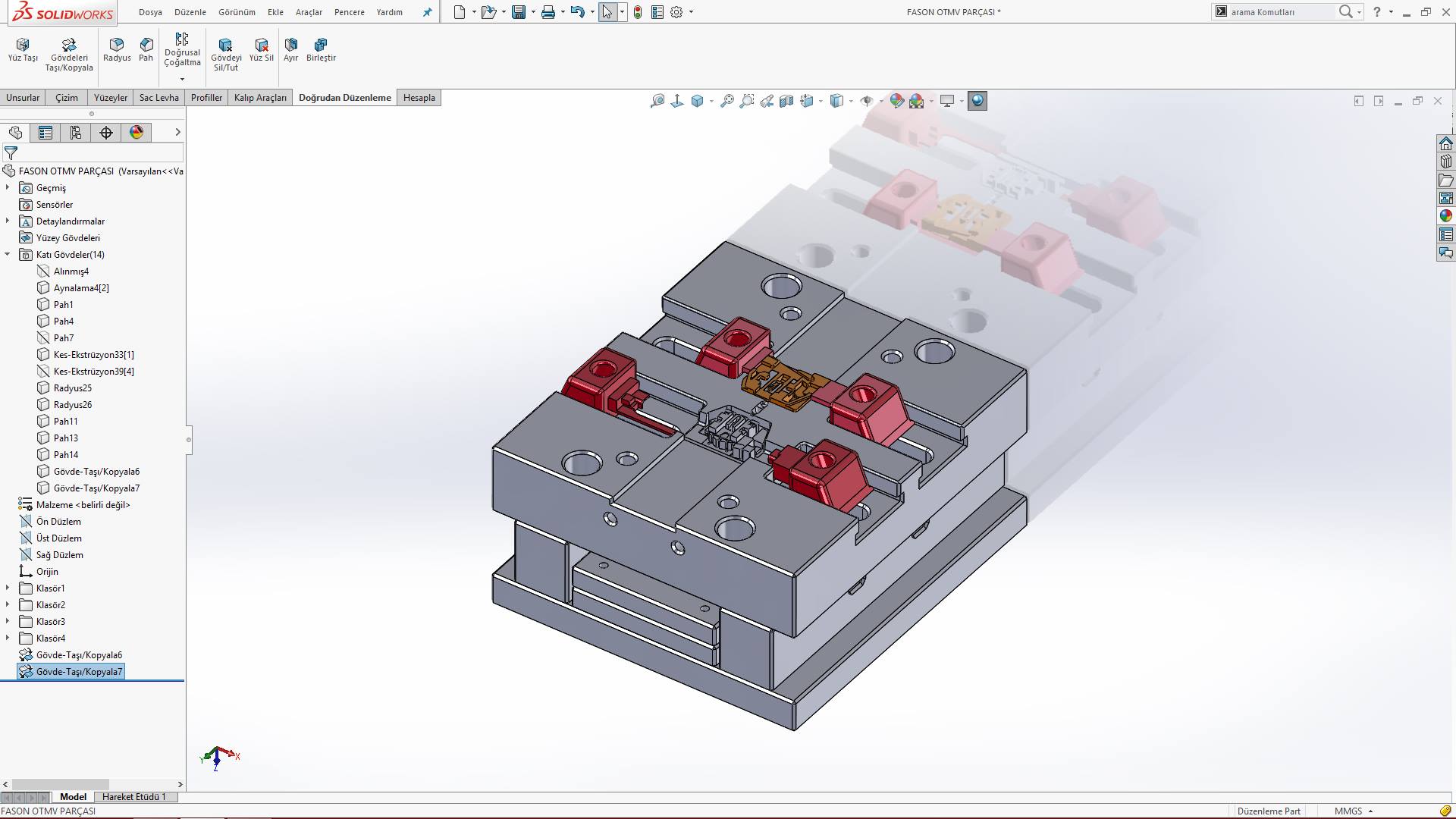1456x819 pixels.
Task: Open the Görünüm menu
Action: click(237, 12)
